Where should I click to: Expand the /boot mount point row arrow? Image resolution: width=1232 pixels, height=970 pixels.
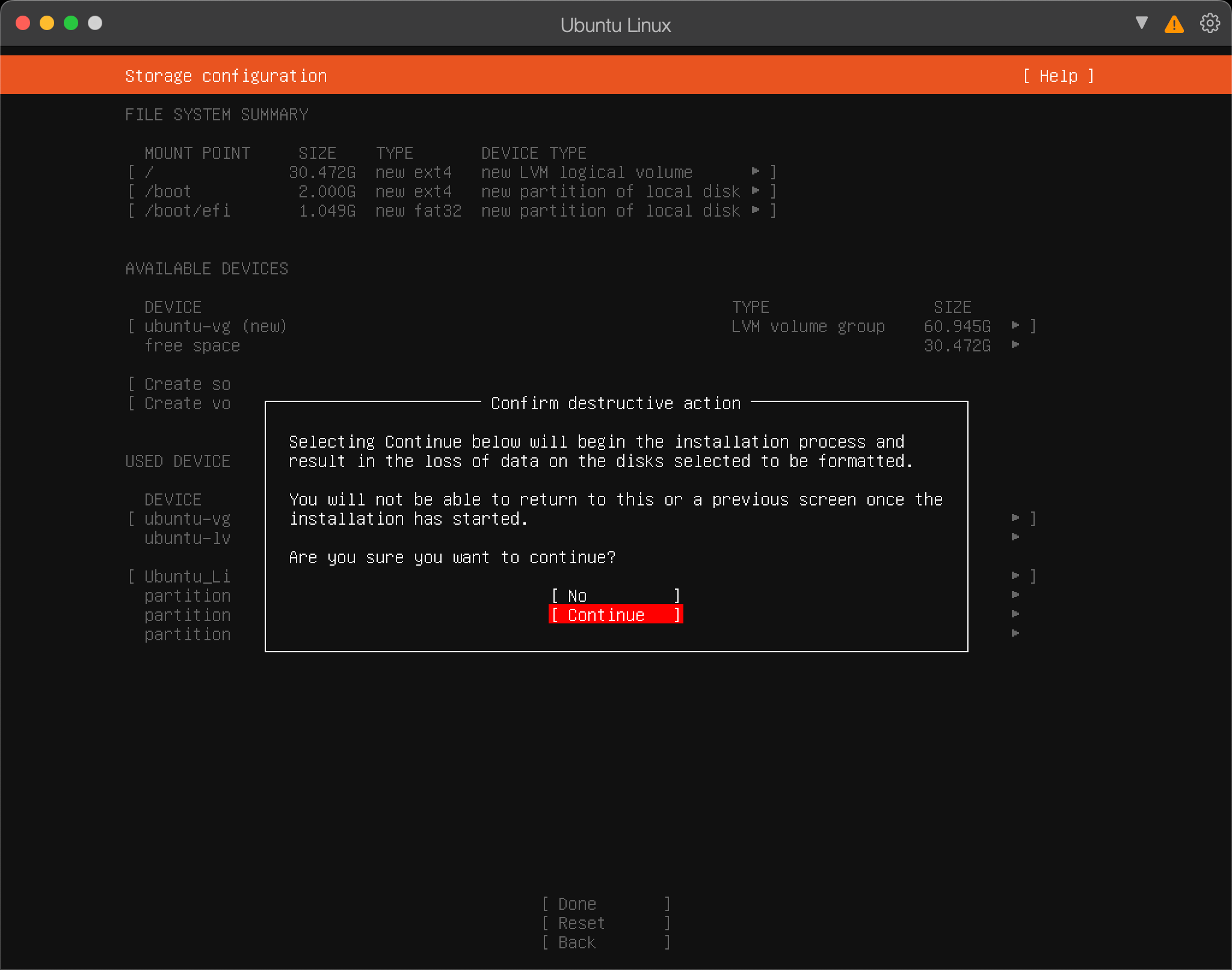pos(756,191)
